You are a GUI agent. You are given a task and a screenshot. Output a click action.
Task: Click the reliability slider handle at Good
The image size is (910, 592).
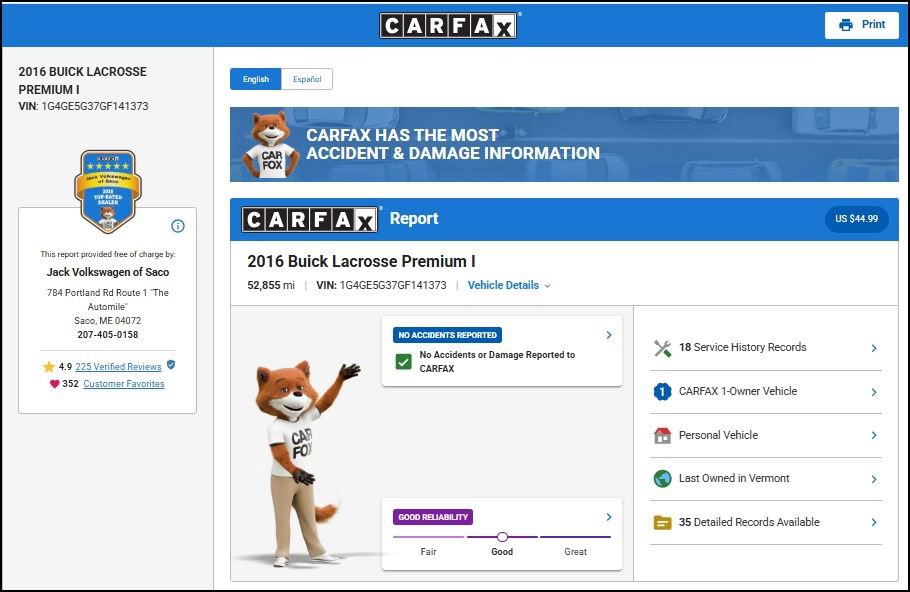[503, 537]
